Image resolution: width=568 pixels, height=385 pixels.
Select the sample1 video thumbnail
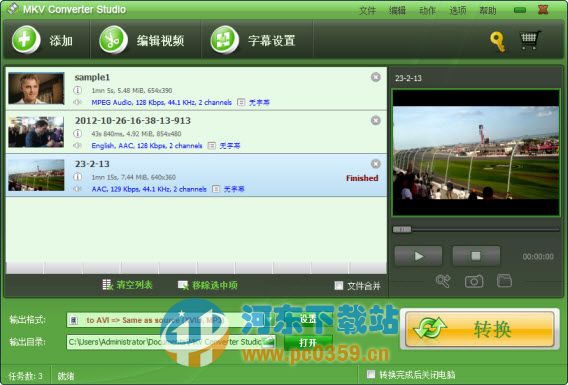coord(36,88)
